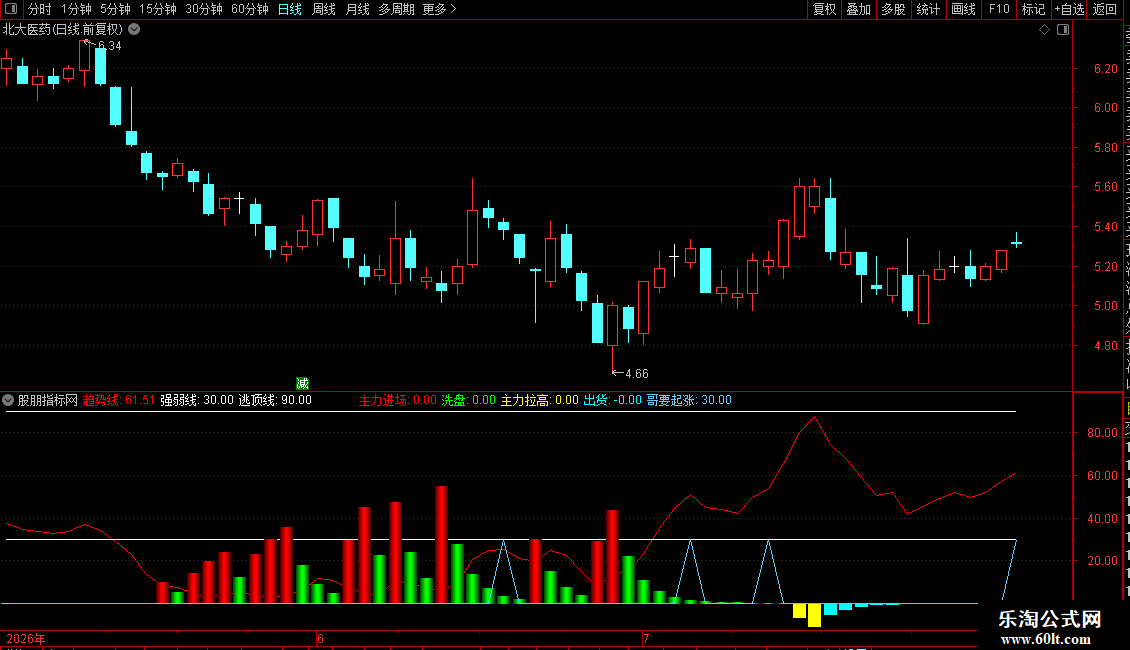The image size is (1130, 650).
Task: Switch to 分时 intraday chart
Action: coord(40,9)
